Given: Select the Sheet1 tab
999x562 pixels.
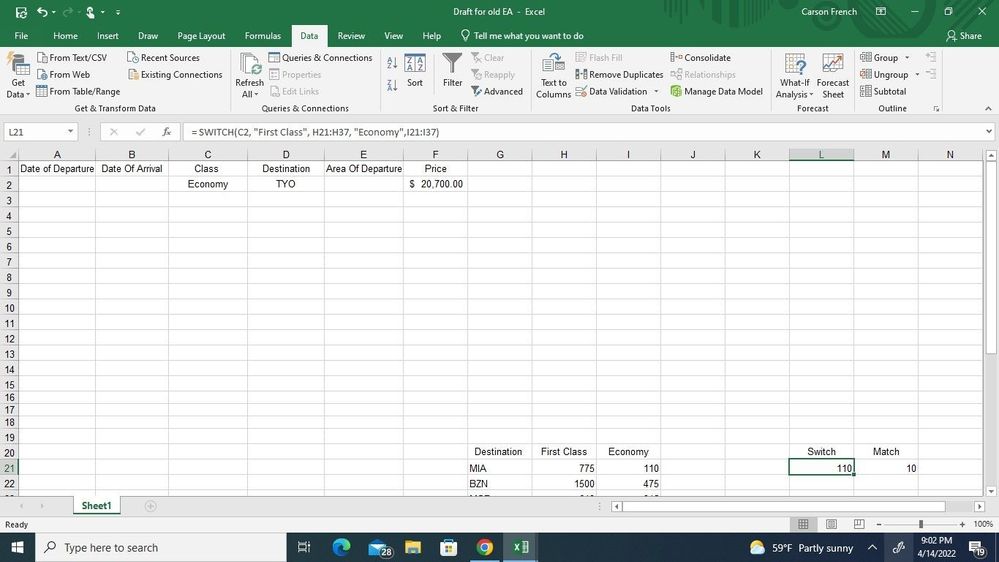Looking at the screenshot, I should click(96, 506).
